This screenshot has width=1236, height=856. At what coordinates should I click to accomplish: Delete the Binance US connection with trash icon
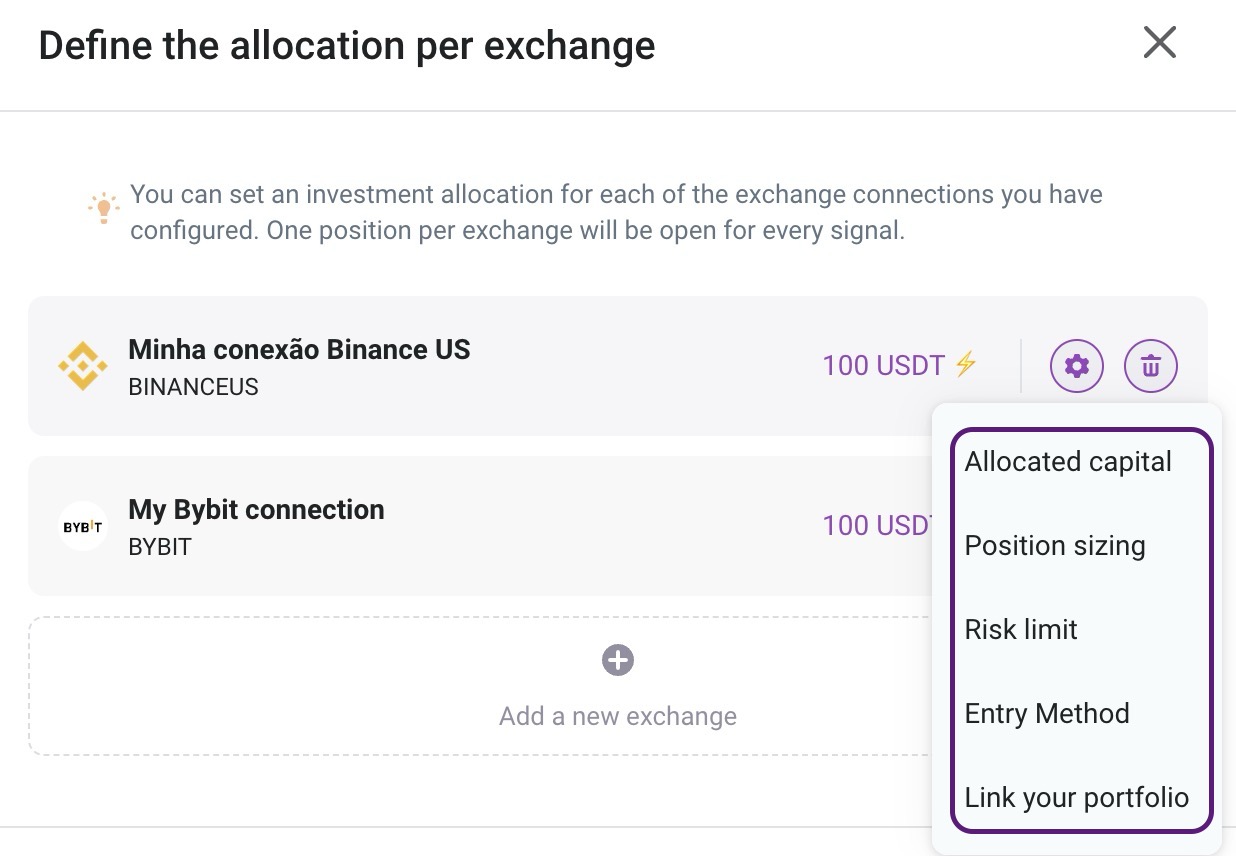[1151, 366]
